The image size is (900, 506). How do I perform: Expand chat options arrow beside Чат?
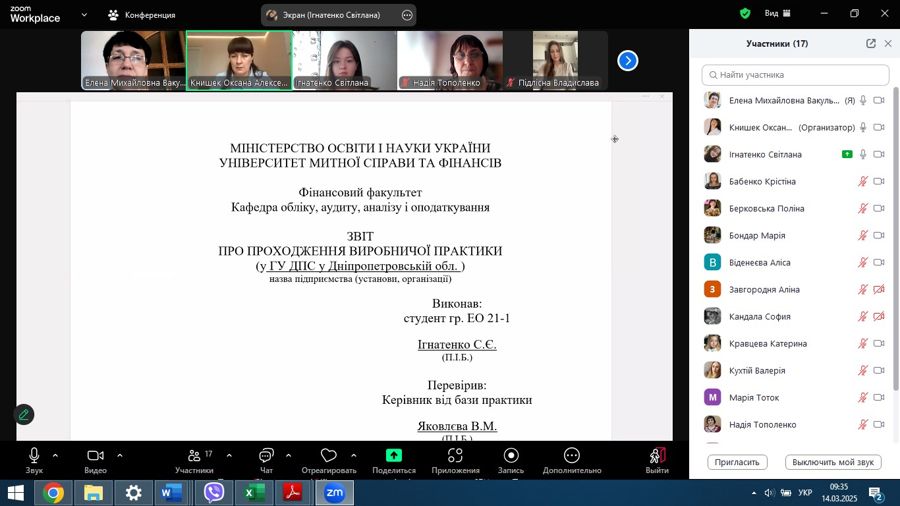[x=288, y=456]
